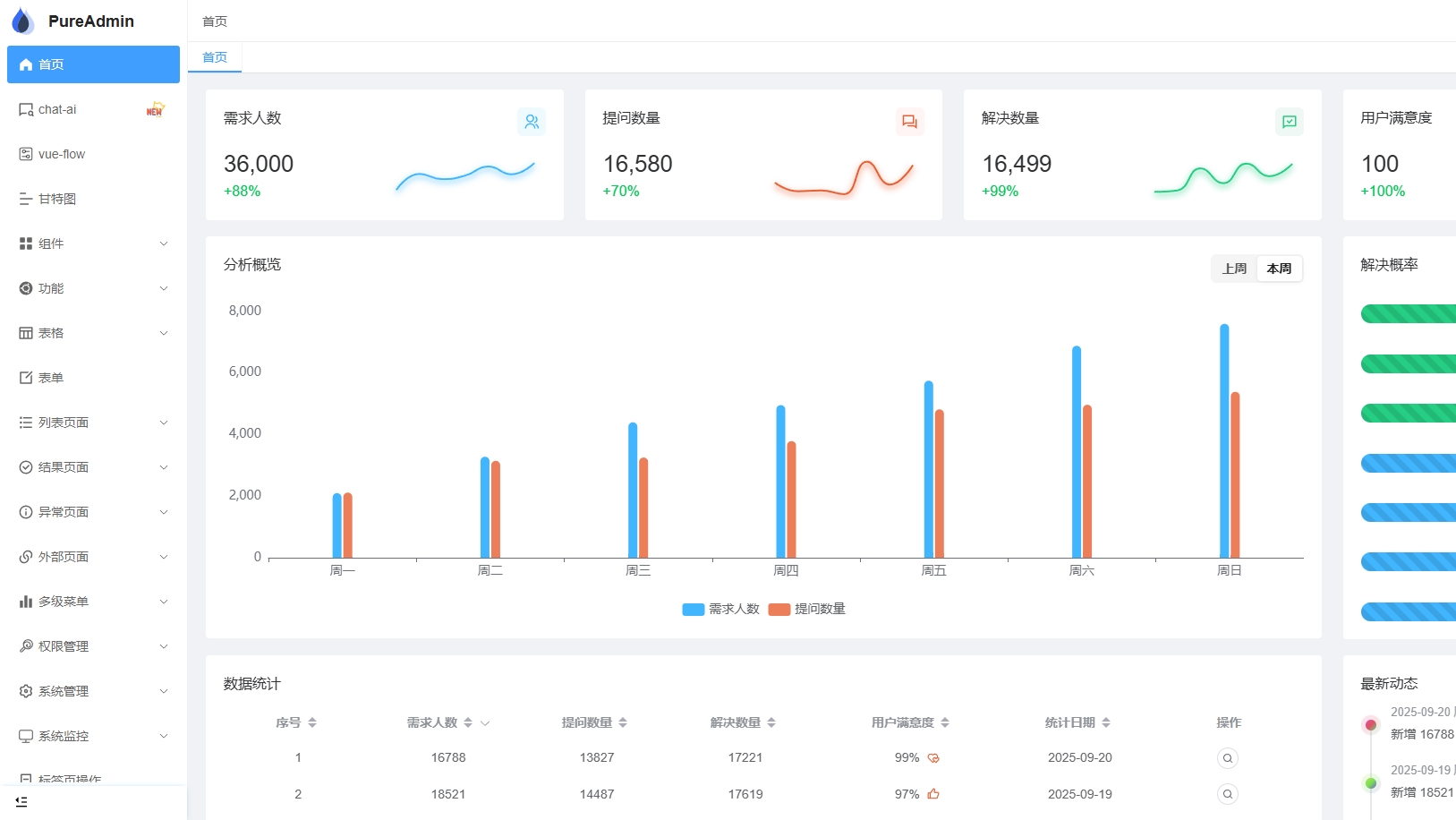Click the 外部页面 link icon
The width and height of the screenshot is (1456, 820).
pos(26,557)
